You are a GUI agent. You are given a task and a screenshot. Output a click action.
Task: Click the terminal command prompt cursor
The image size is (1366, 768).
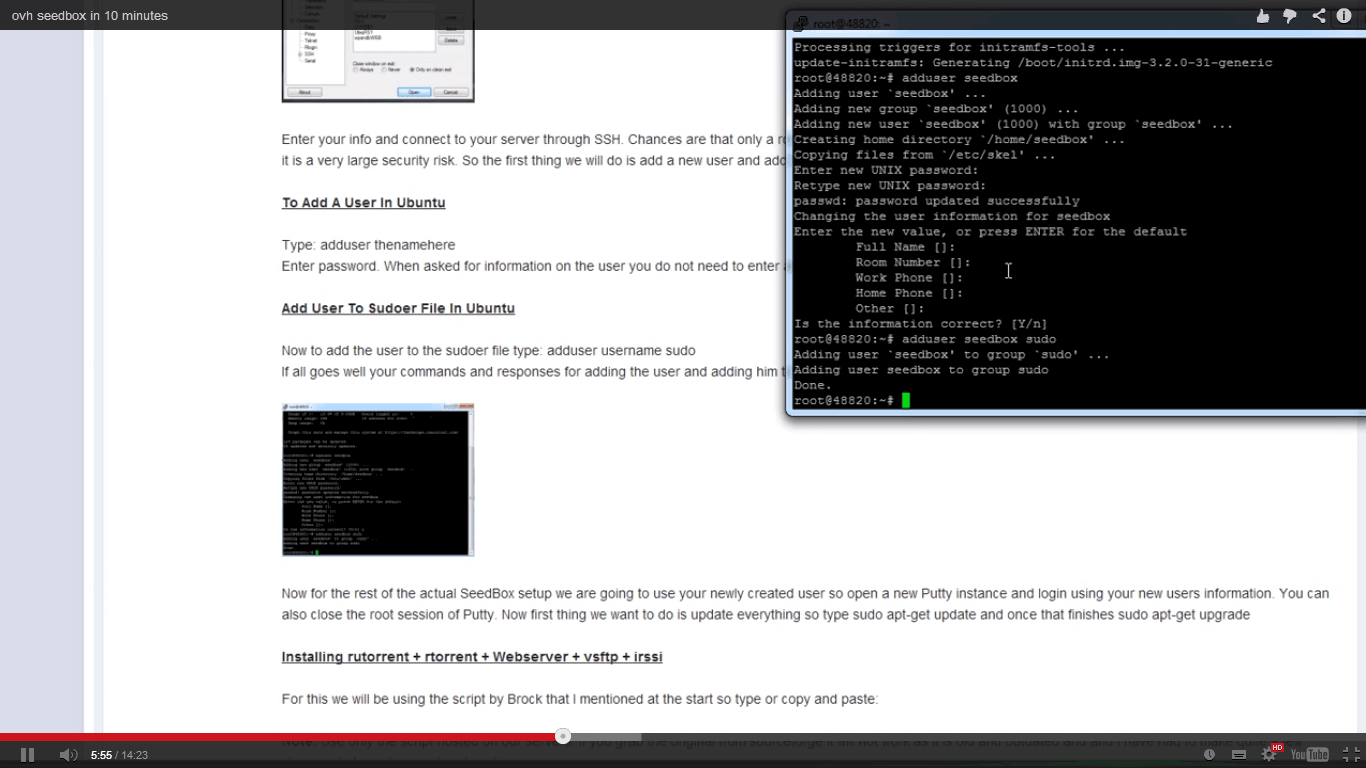click(x=906, y=401)
